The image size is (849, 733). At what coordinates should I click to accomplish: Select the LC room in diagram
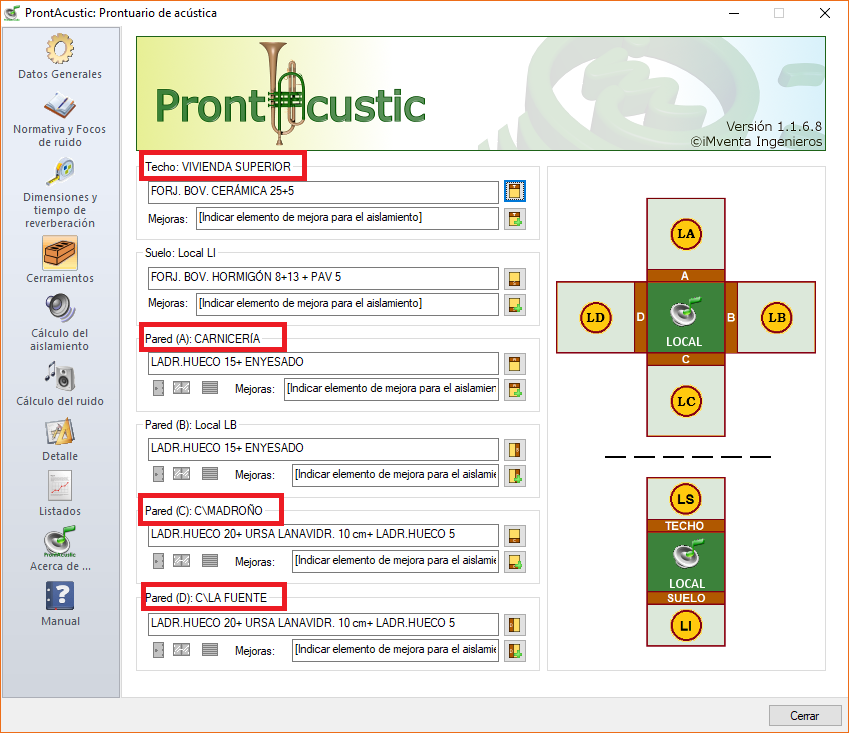point(685,401)
